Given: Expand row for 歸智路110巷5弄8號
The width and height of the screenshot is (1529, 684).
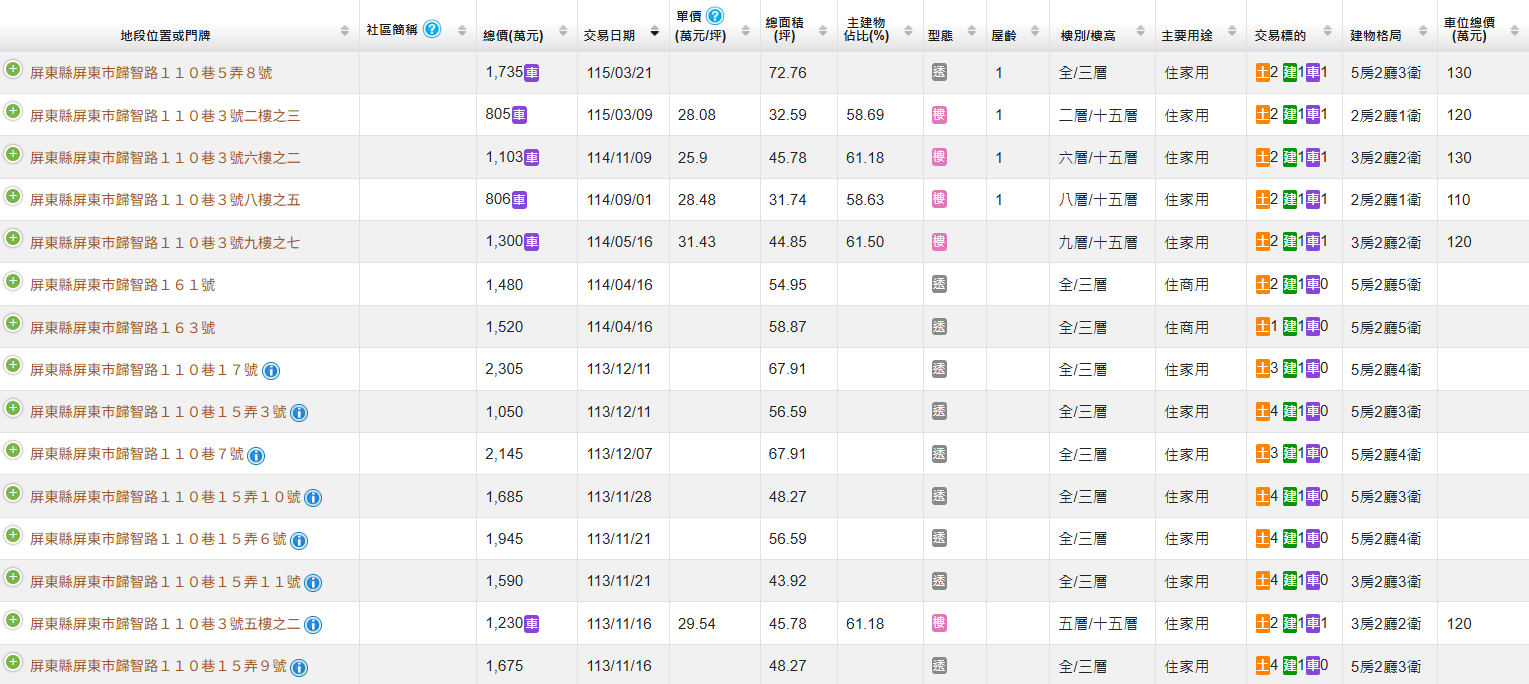Looking at the screenshot, I should [13, 70].
